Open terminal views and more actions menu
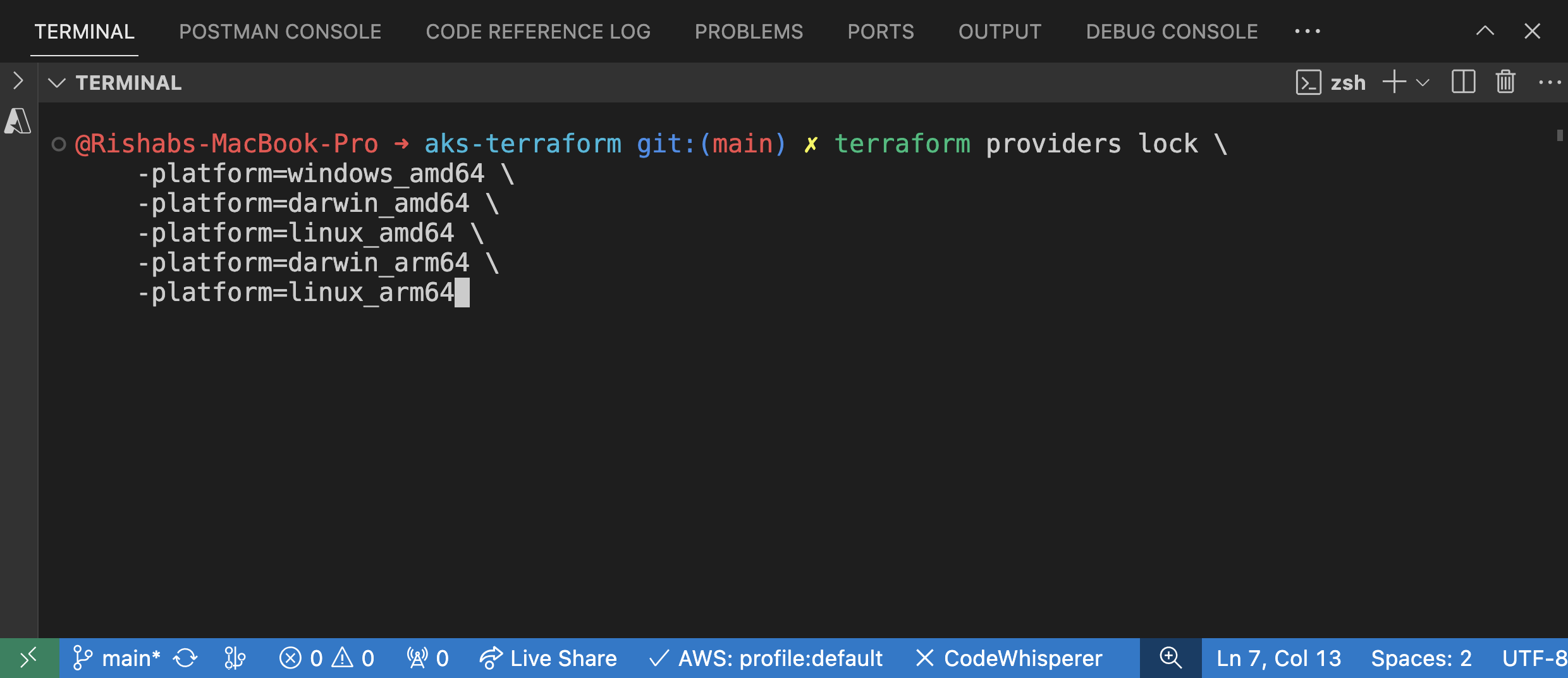Screen dimensions: 1568x678 click(x=1550, y=82)
